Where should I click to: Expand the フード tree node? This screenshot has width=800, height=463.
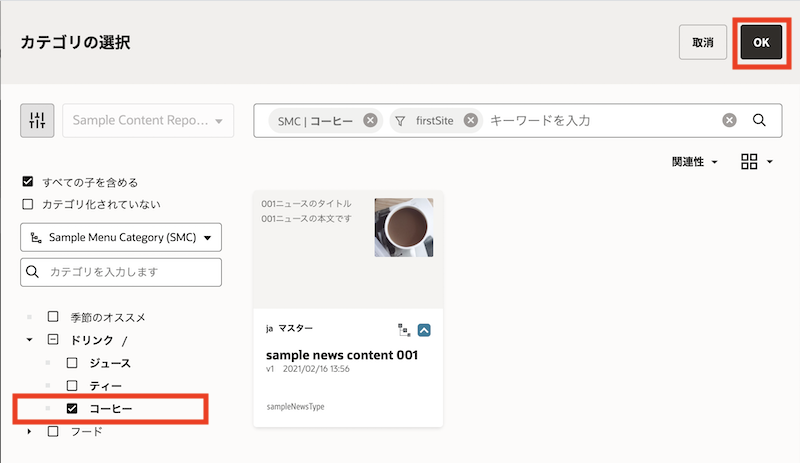pyautogui.click(x=30, y=431)
